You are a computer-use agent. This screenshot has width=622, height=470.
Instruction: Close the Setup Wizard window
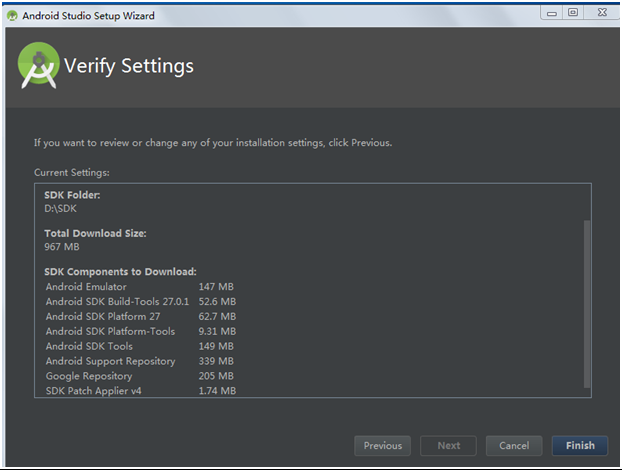coord(602,13)
